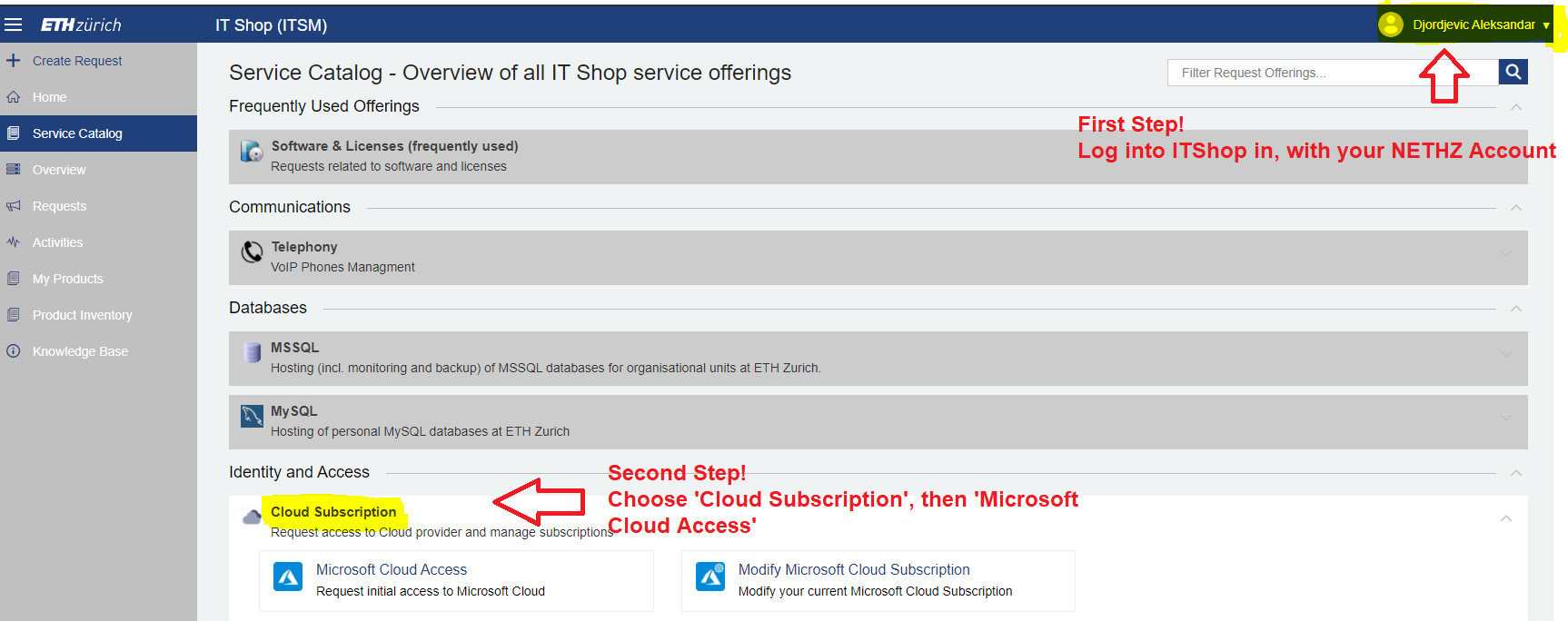Click the MSSQL database cylinder icon
The height and width of the screenshot is (621, 1568).
[252, 352]
